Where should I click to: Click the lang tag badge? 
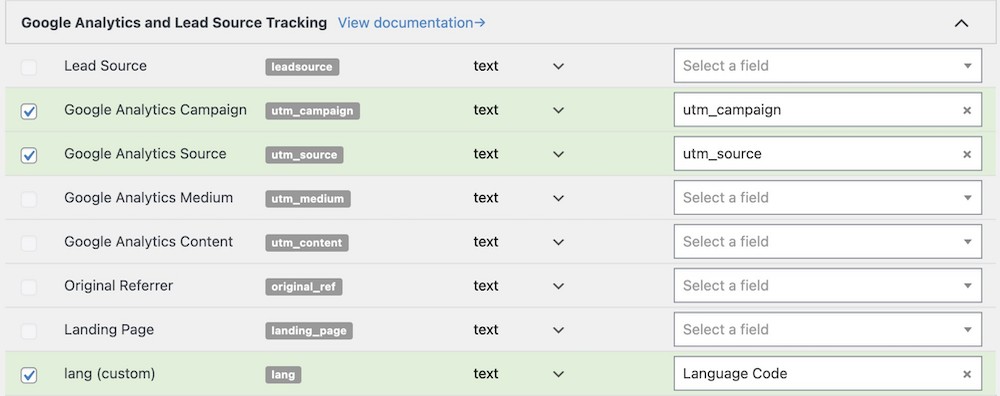[x=283, y=375]
